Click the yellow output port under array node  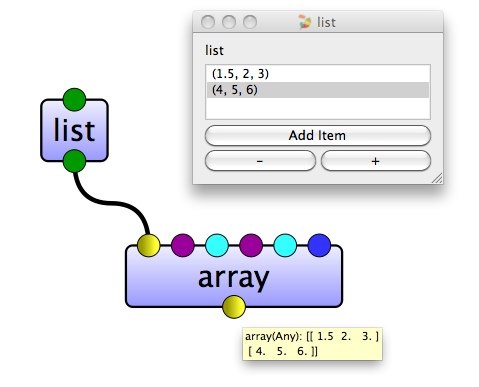[x=234, y=307]
